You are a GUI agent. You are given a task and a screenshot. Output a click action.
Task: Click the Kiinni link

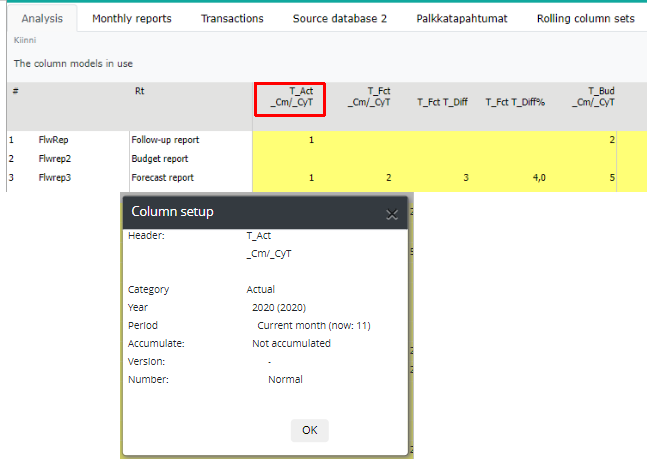tap(25, 40)
